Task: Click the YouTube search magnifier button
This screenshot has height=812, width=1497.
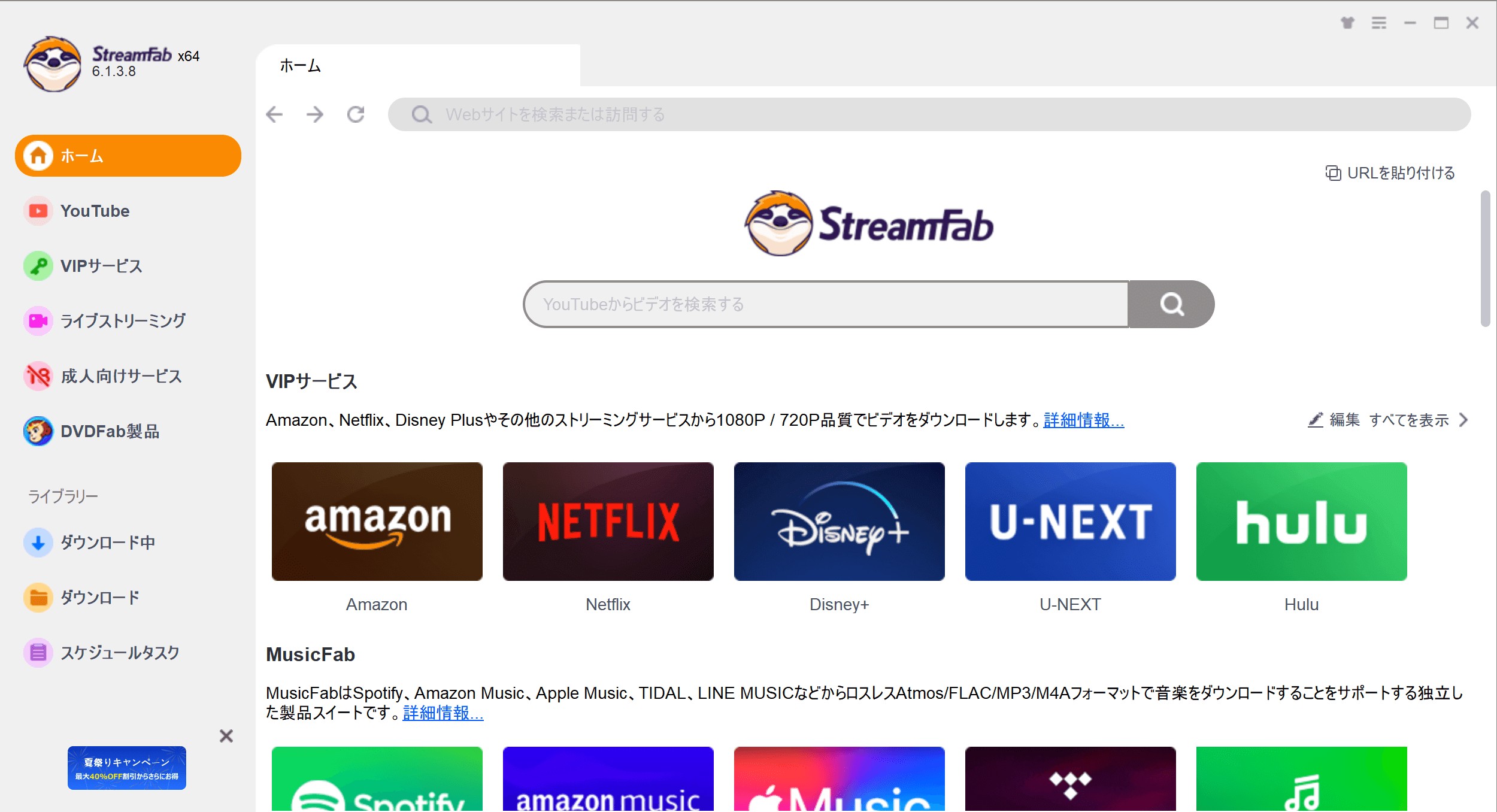Action: tap(1171, 304)
